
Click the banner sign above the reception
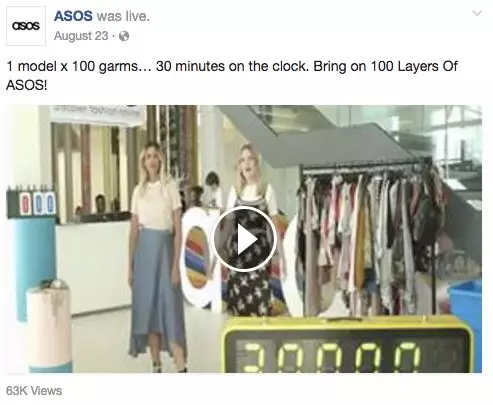pyautogui.click(x=97, y=115)
